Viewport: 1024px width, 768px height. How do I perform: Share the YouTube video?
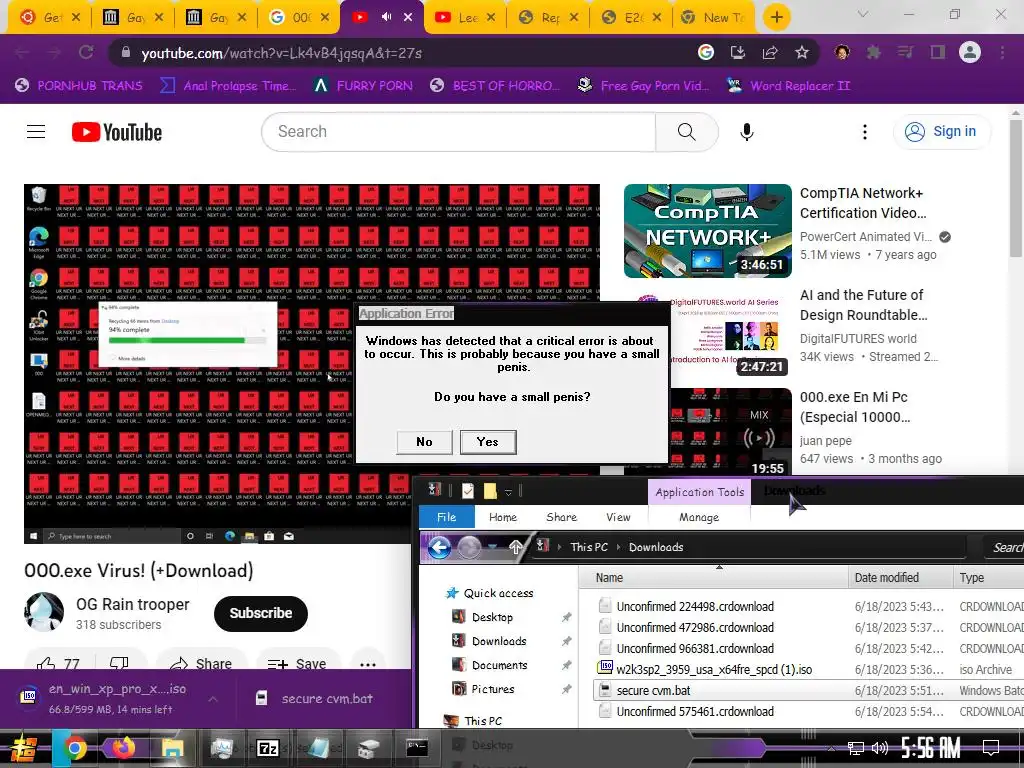(201, 664)
